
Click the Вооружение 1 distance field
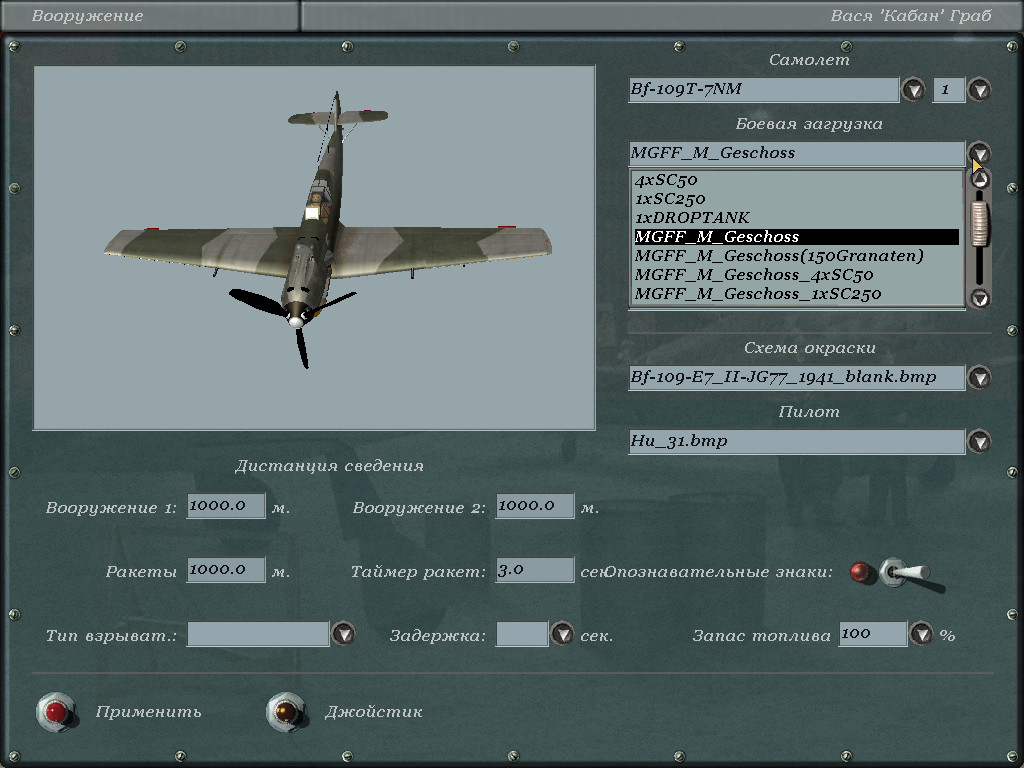pos(226,506)
